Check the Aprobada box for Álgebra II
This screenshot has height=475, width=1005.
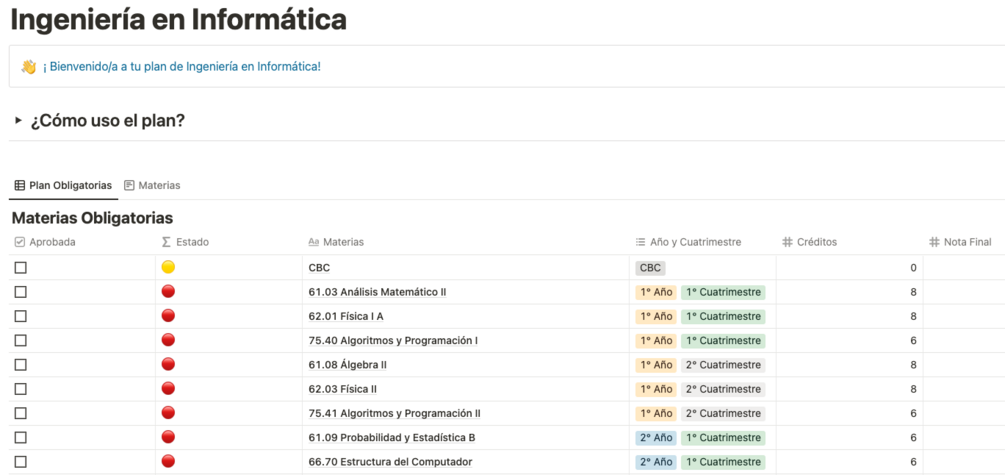pyautogui.click(x=21, y=365)
